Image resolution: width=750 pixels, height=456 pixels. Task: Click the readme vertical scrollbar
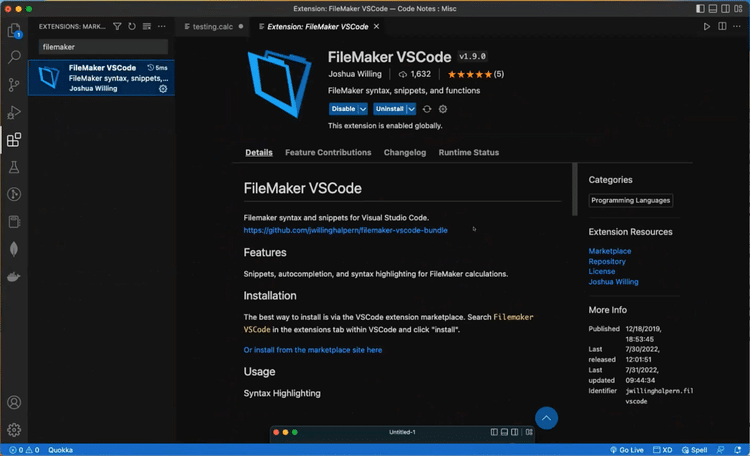(574, 189)
